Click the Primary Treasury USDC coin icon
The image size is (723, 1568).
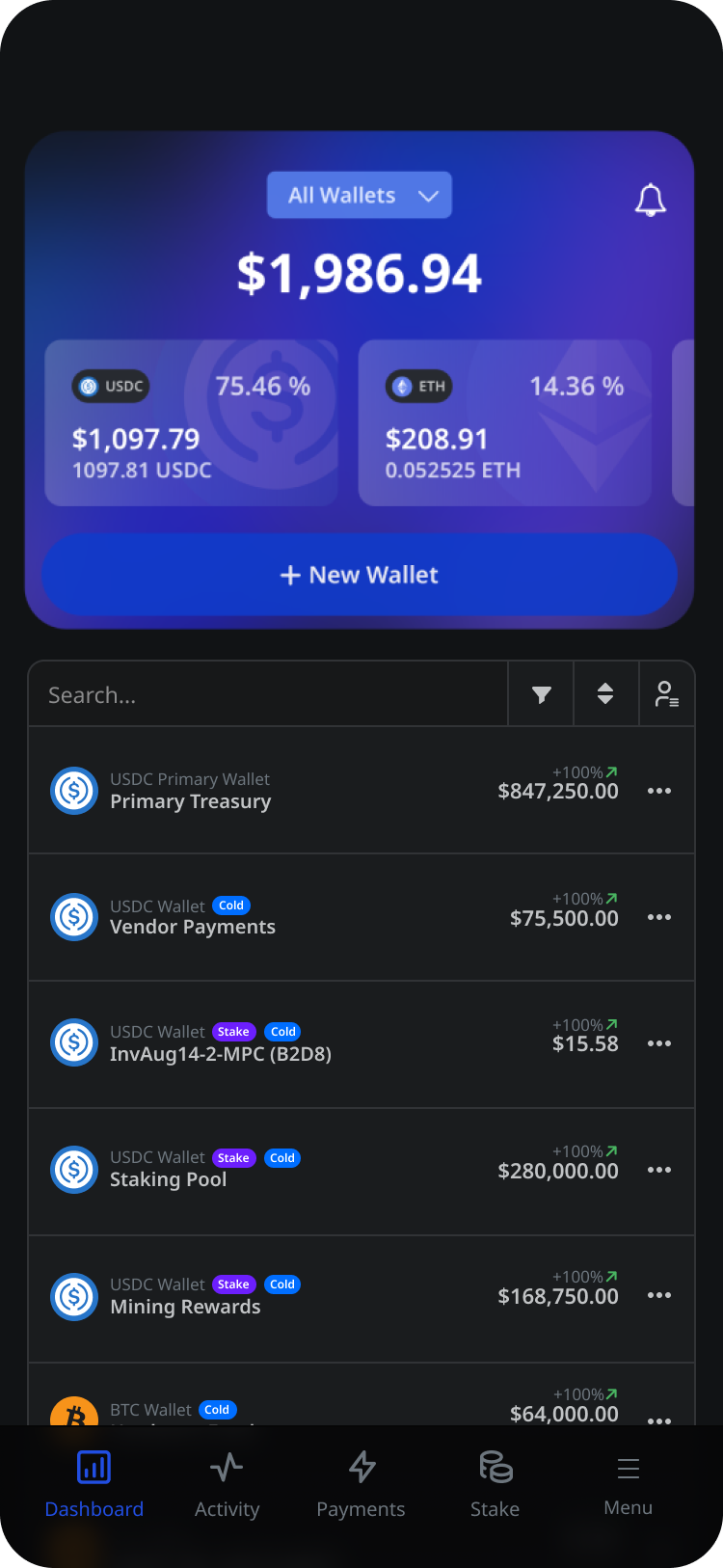[x=74, y=791]
